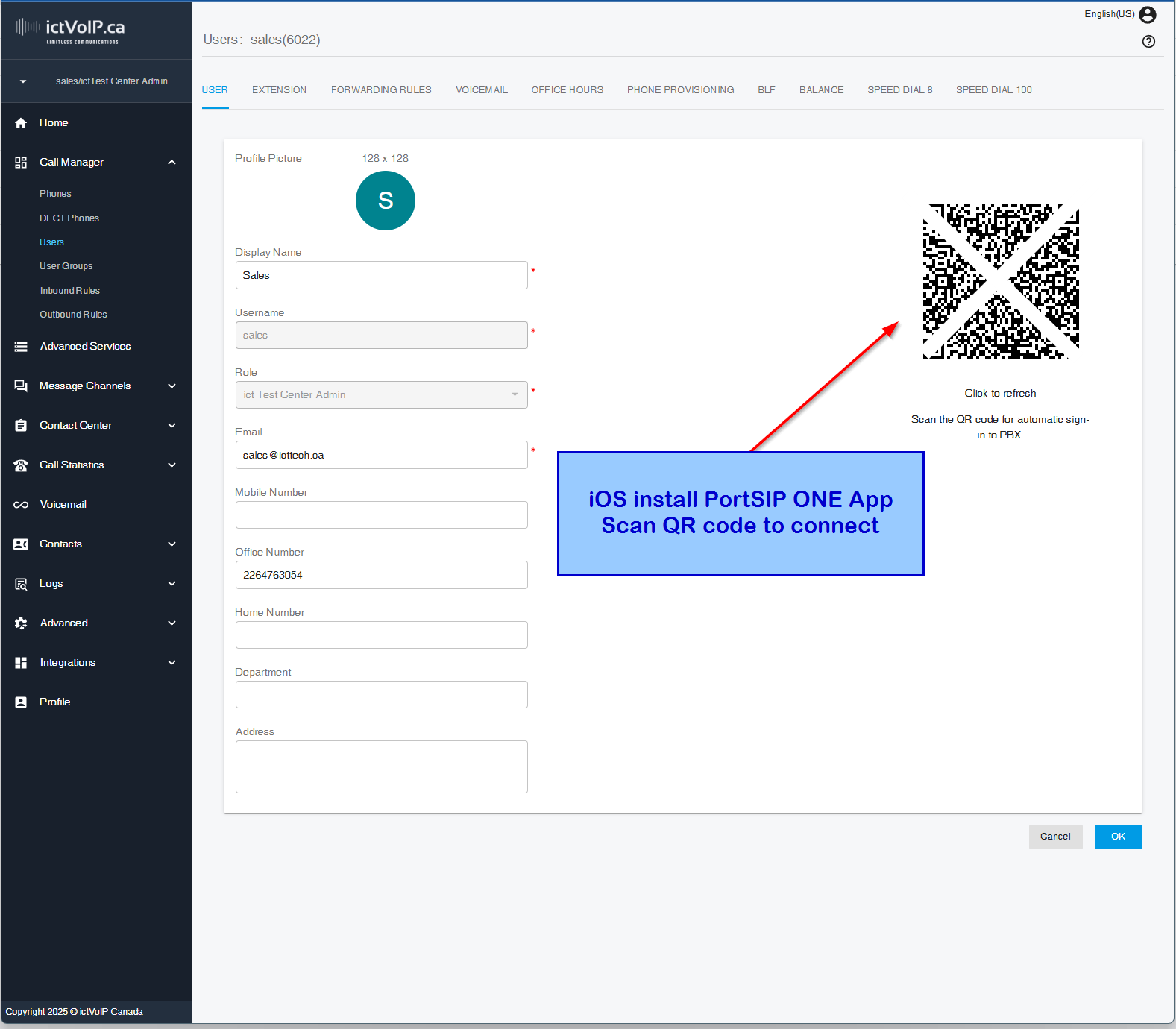The height and width of the screenshot is (1029, 1176).
Task: Click the Logs search icon
Action: pyautogui.click(x=21, y=584)
